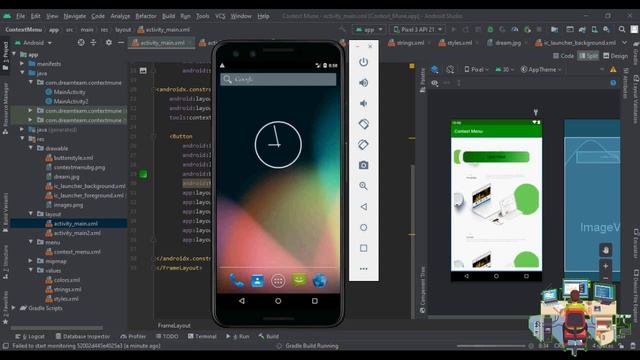
Task: Tap the Home button on phone navigation bar
Action: [x=278, y=301]
